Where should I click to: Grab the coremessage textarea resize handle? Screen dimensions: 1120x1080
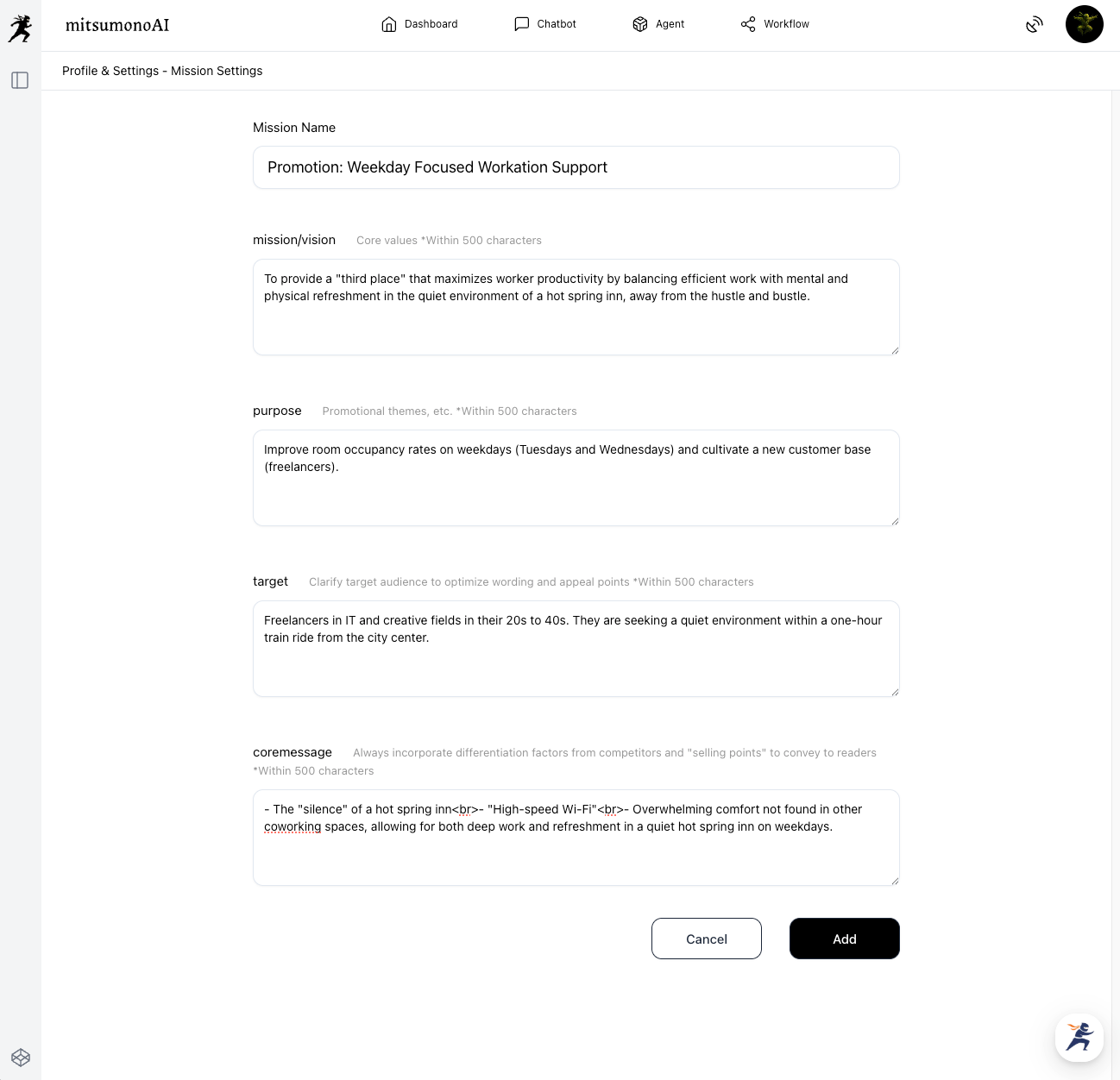[x=894, y=880]
